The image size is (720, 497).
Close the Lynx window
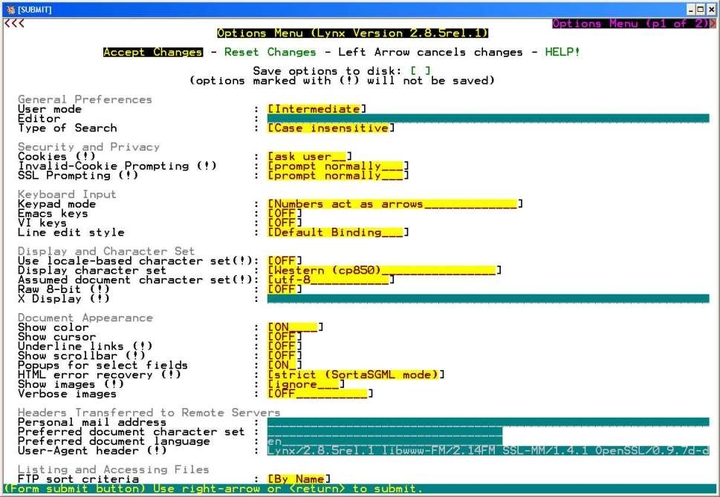point(711,9)
